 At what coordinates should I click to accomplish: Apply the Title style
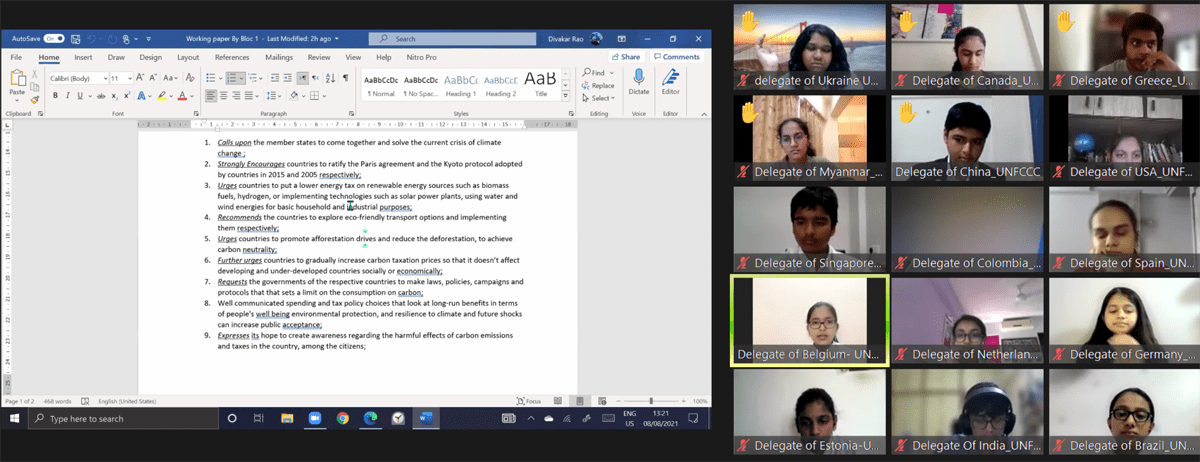[x=541, y=84]
